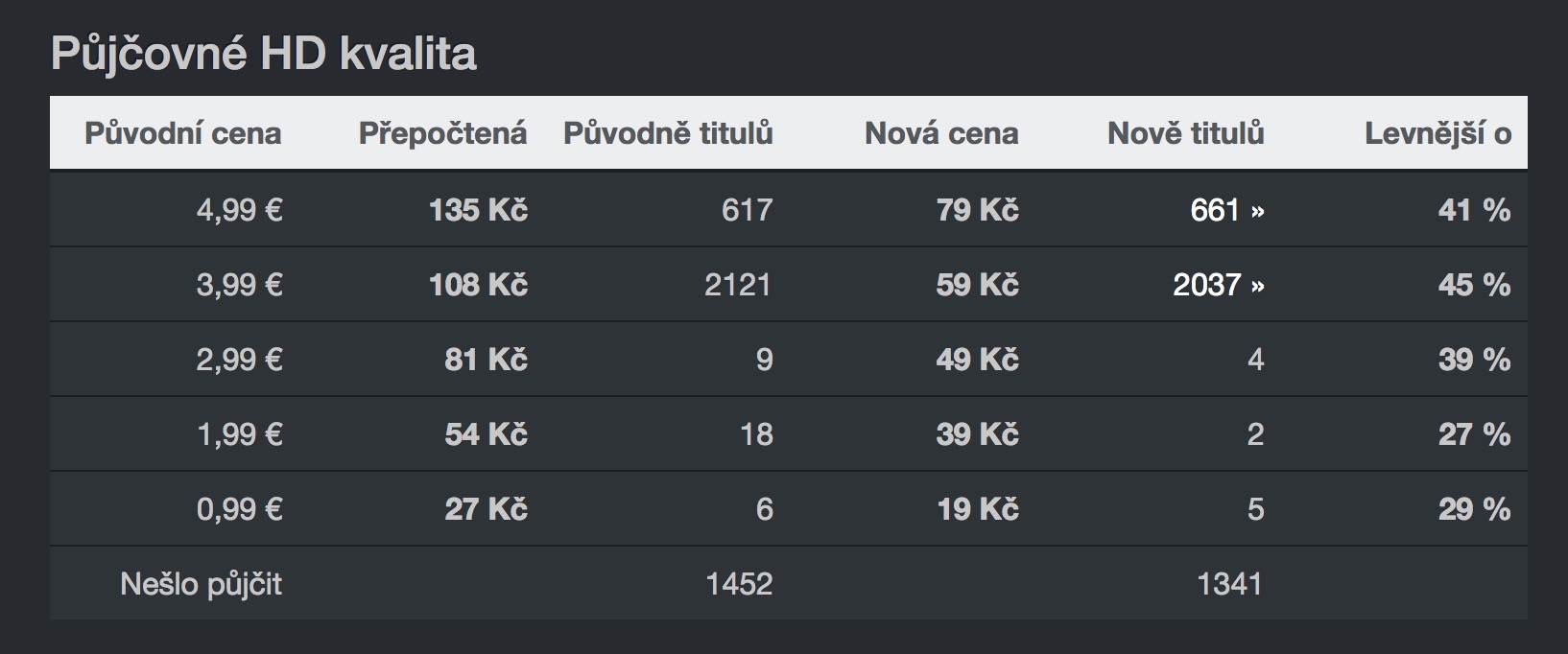Click the Přepočtená column header
Image resolution: width=1568 pixels, height=654 pixels.
(442, 133)
